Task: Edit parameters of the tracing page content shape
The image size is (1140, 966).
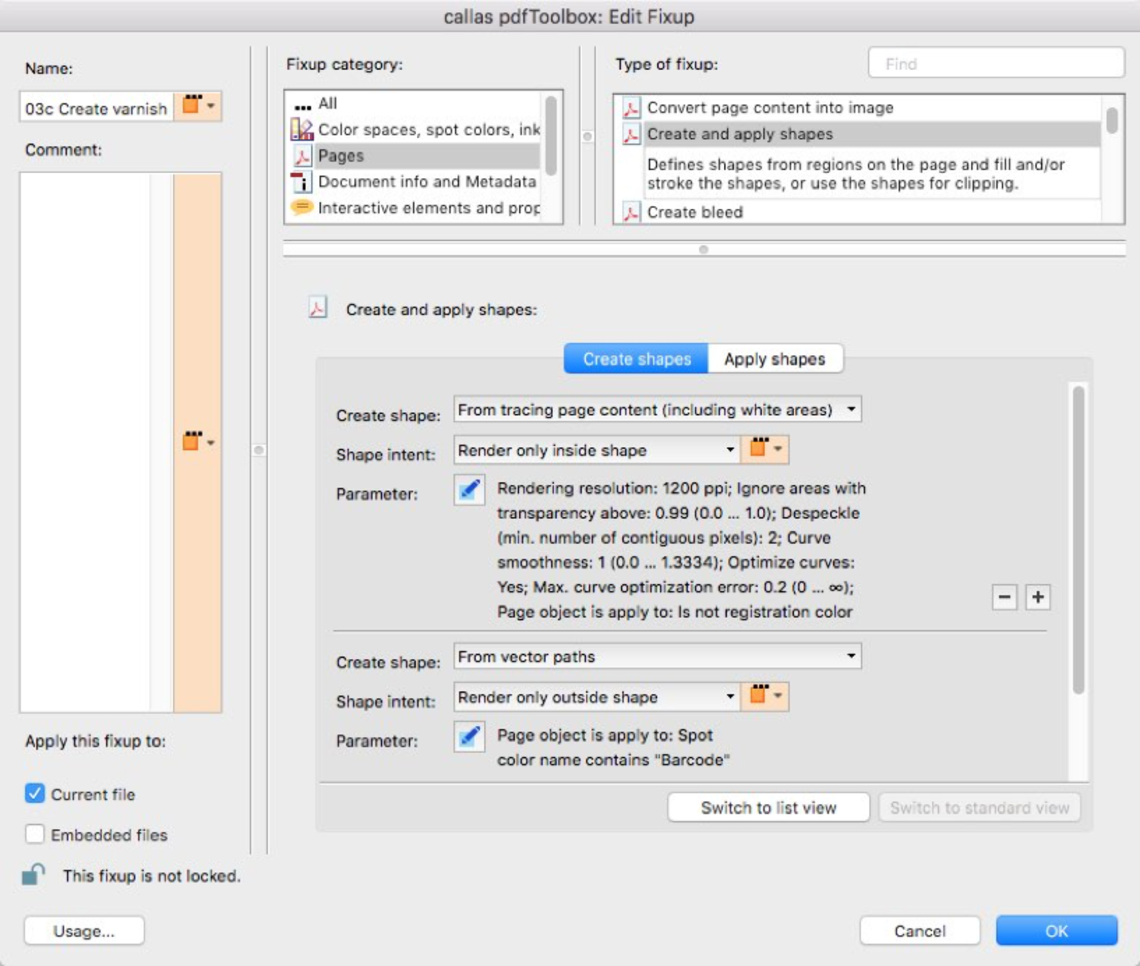Action: (469, 490)
